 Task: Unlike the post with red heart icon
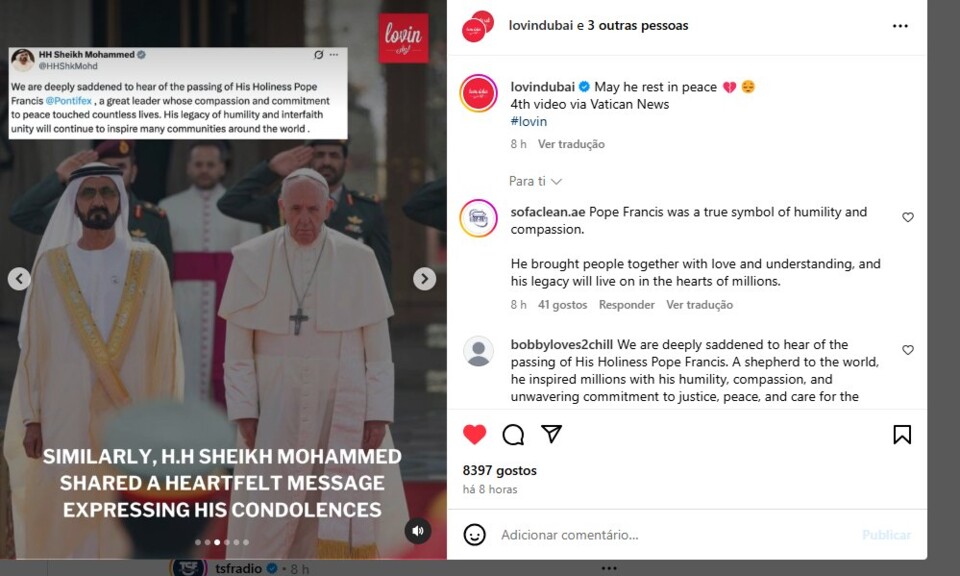pyautogui.click(x=474, y=435)
